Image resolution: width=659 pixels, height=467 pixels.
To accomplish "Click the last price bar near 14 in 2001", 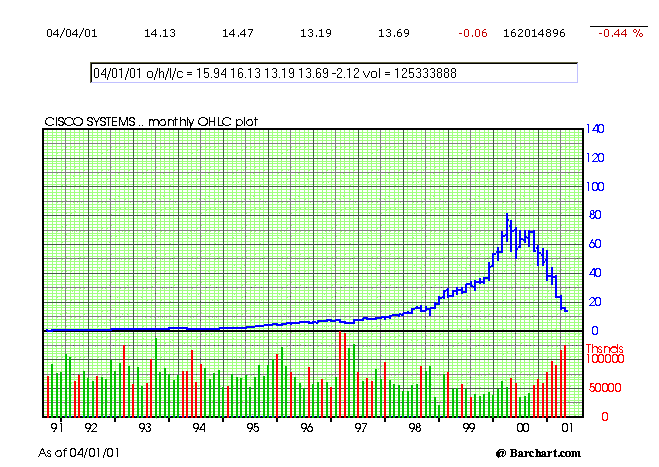I will 566,310.
